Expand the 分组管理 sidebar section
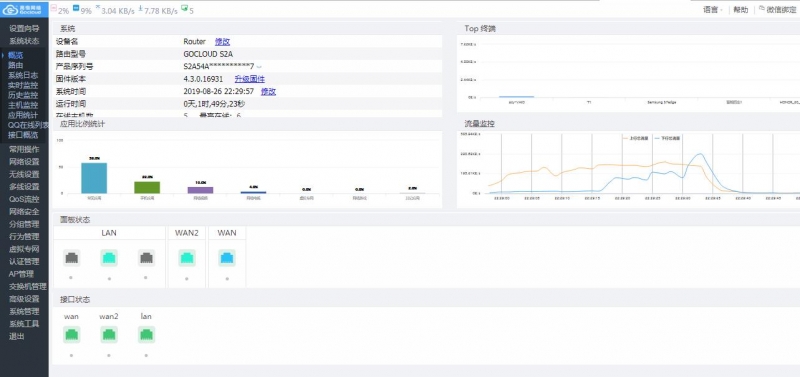Screen dimensions: 800x377 [x=24, y=224]
